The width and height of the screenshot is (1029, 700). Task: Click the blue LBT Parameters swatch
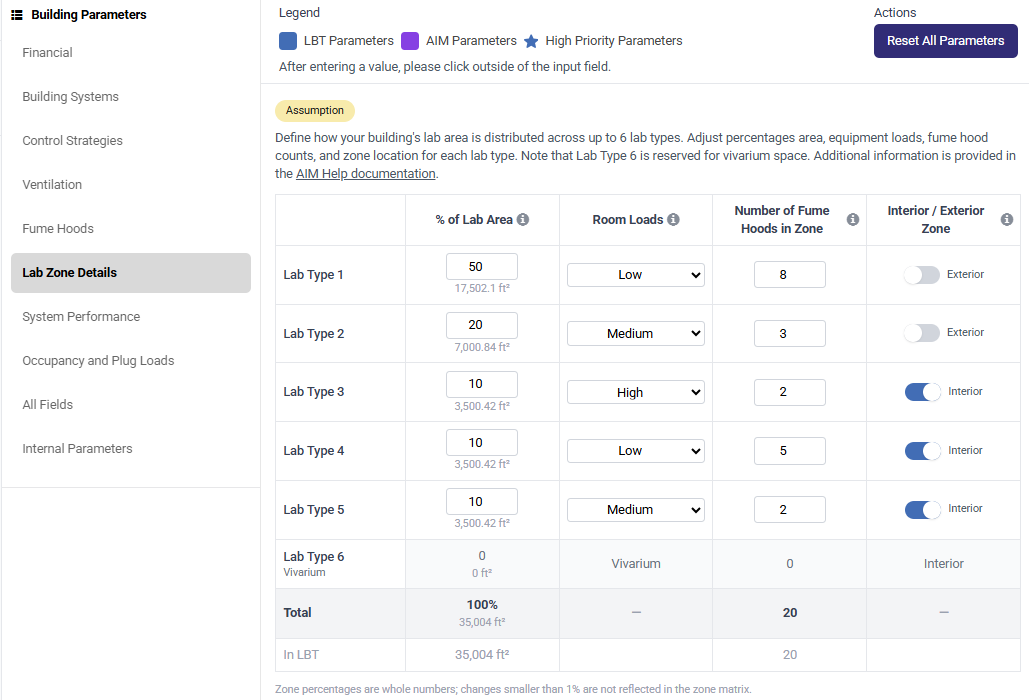point(287,41)
